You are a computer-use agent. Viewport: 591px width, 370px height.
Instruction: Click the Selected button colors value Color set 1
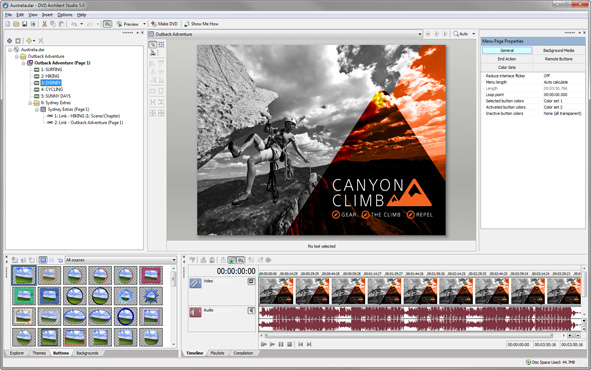553,101
